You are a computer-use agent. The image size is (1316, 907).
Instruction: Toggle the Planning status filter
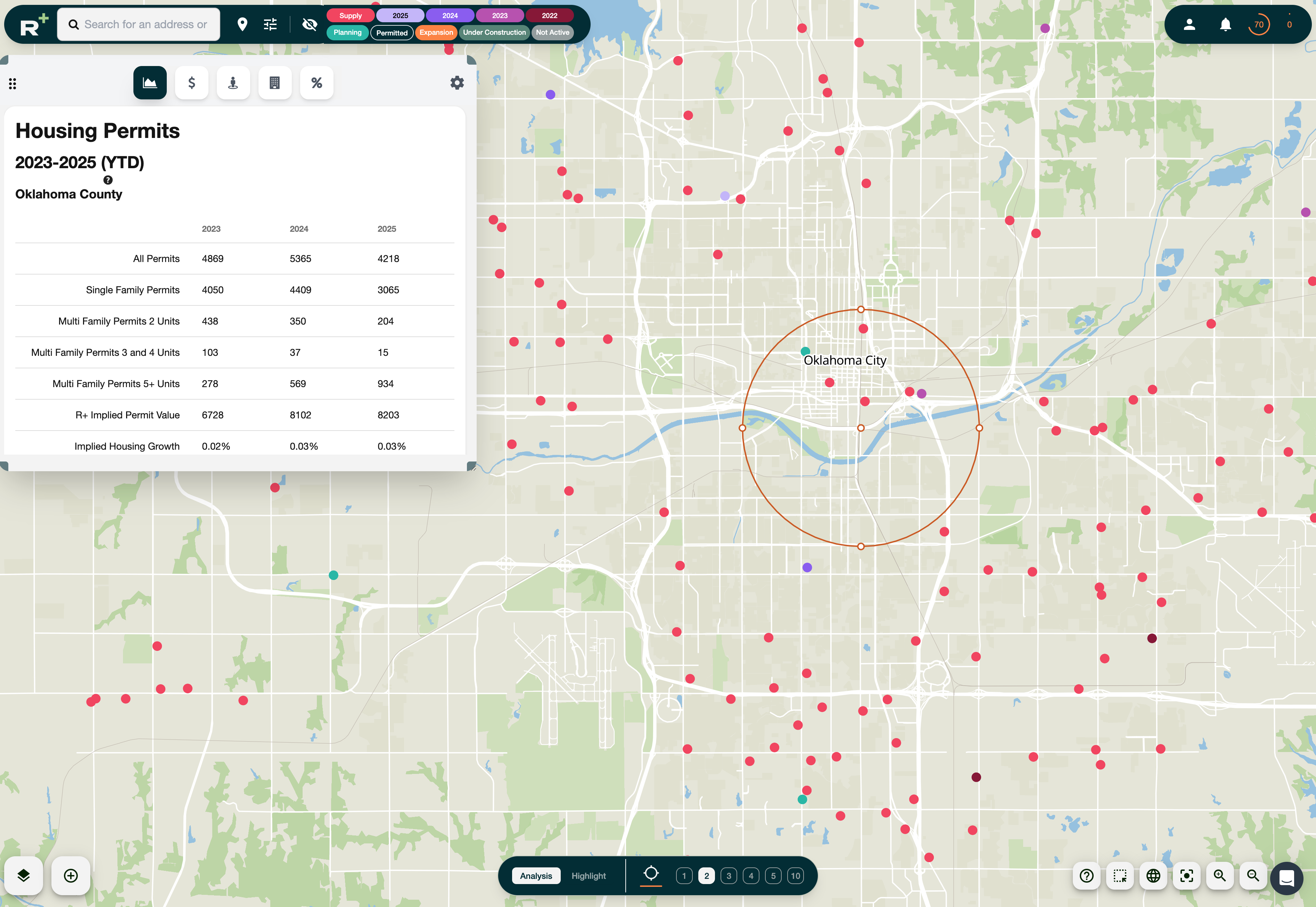(347, 32)
